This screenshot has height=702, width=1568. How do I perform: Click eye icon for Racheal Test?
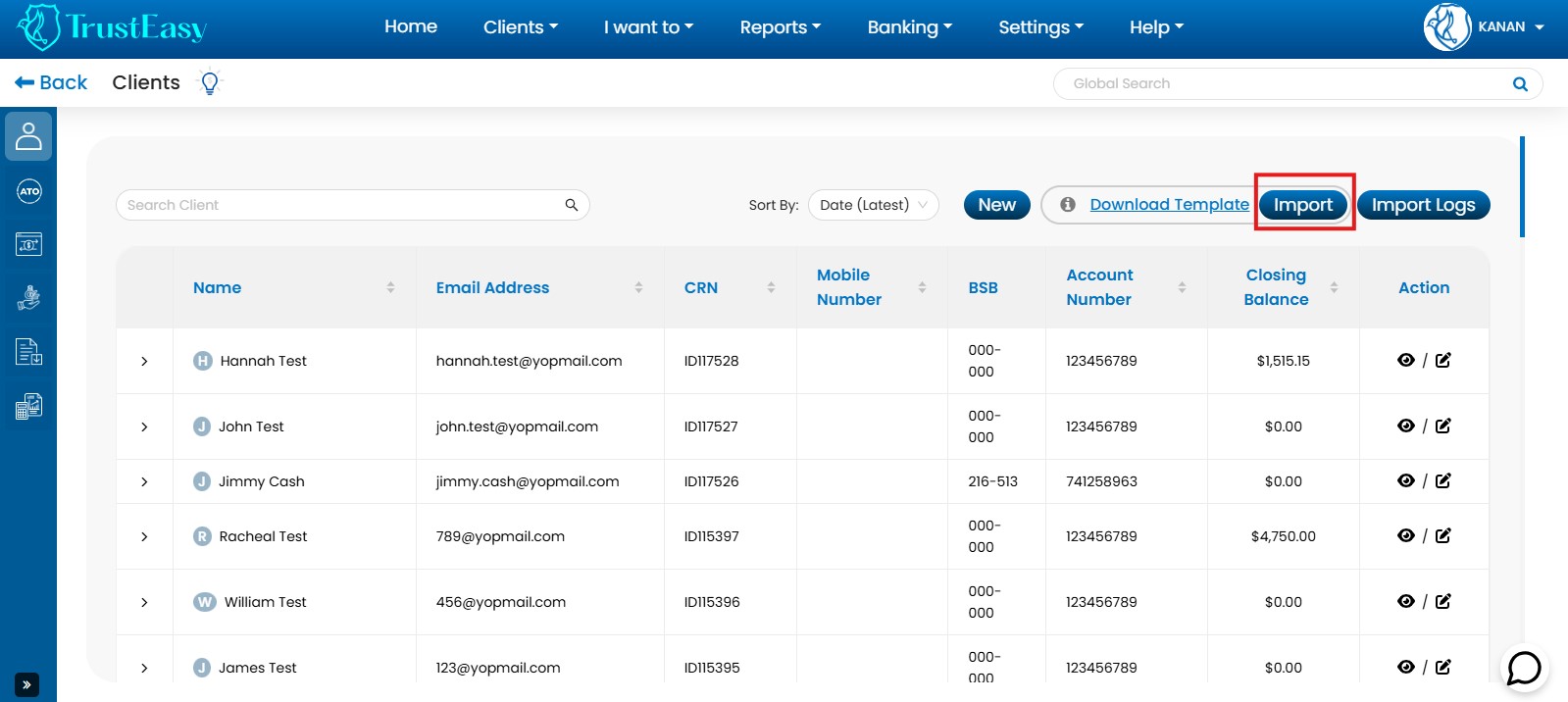pos(1405,535)
